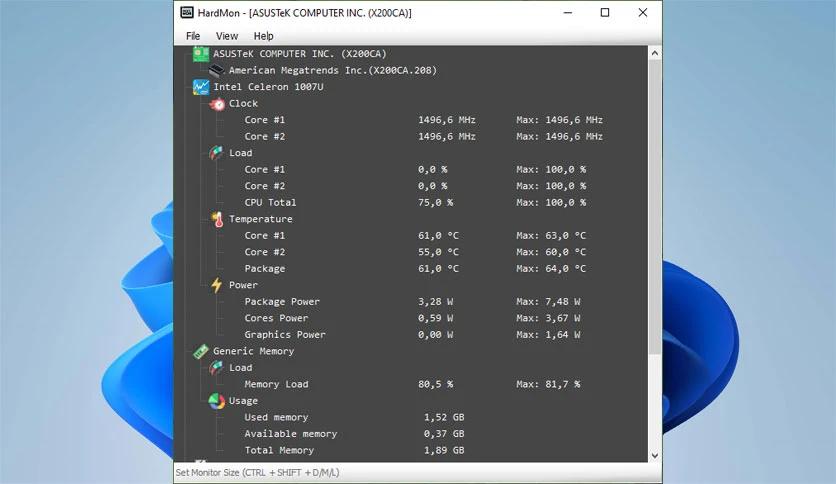The width and height of the screenshot is (836, 484).
Task: Select the Power group label
Action: point(243,285)
